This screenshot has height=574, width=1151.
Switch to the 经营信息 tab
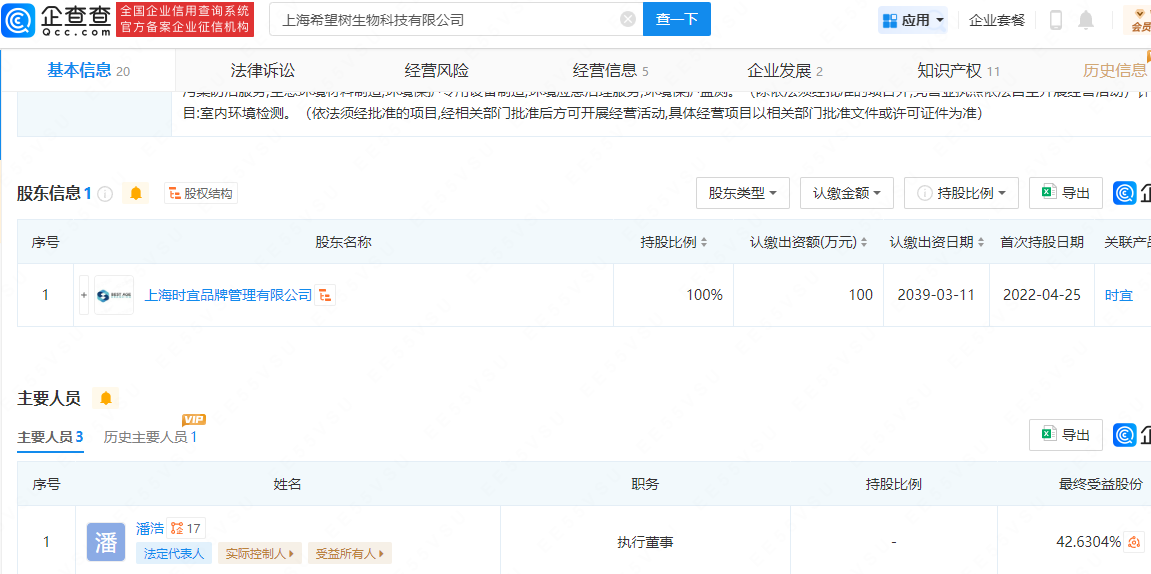click(610, 70)
